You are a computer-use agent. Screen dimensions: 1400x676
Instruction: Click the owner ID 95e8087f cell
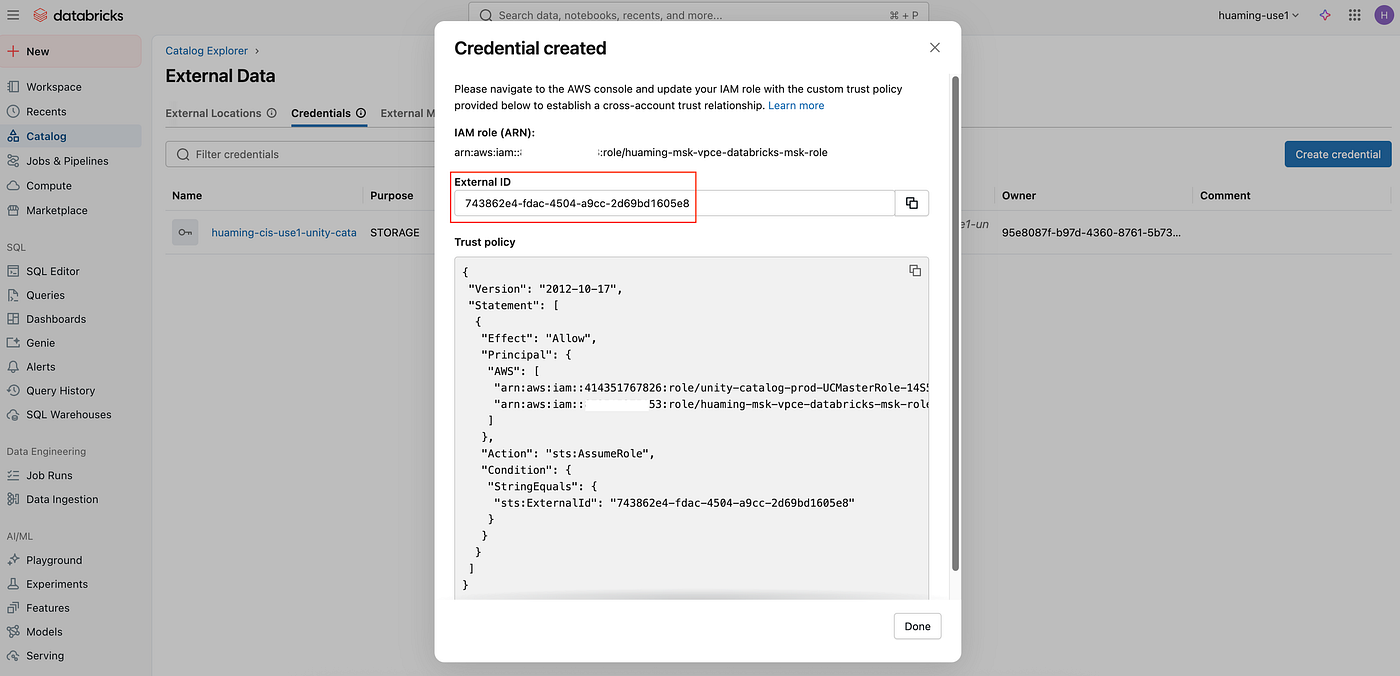[x=1092, y=232]
